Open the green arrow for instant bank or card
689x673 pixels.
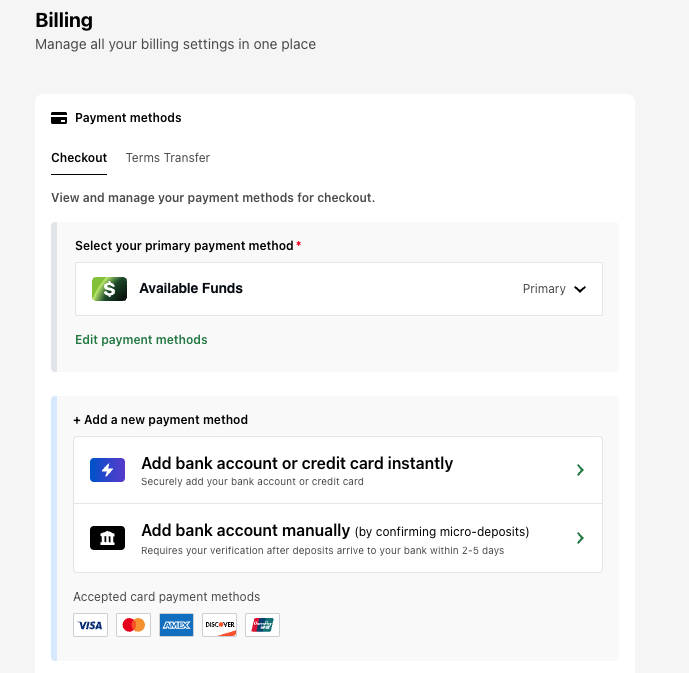[x=580, y=470]
